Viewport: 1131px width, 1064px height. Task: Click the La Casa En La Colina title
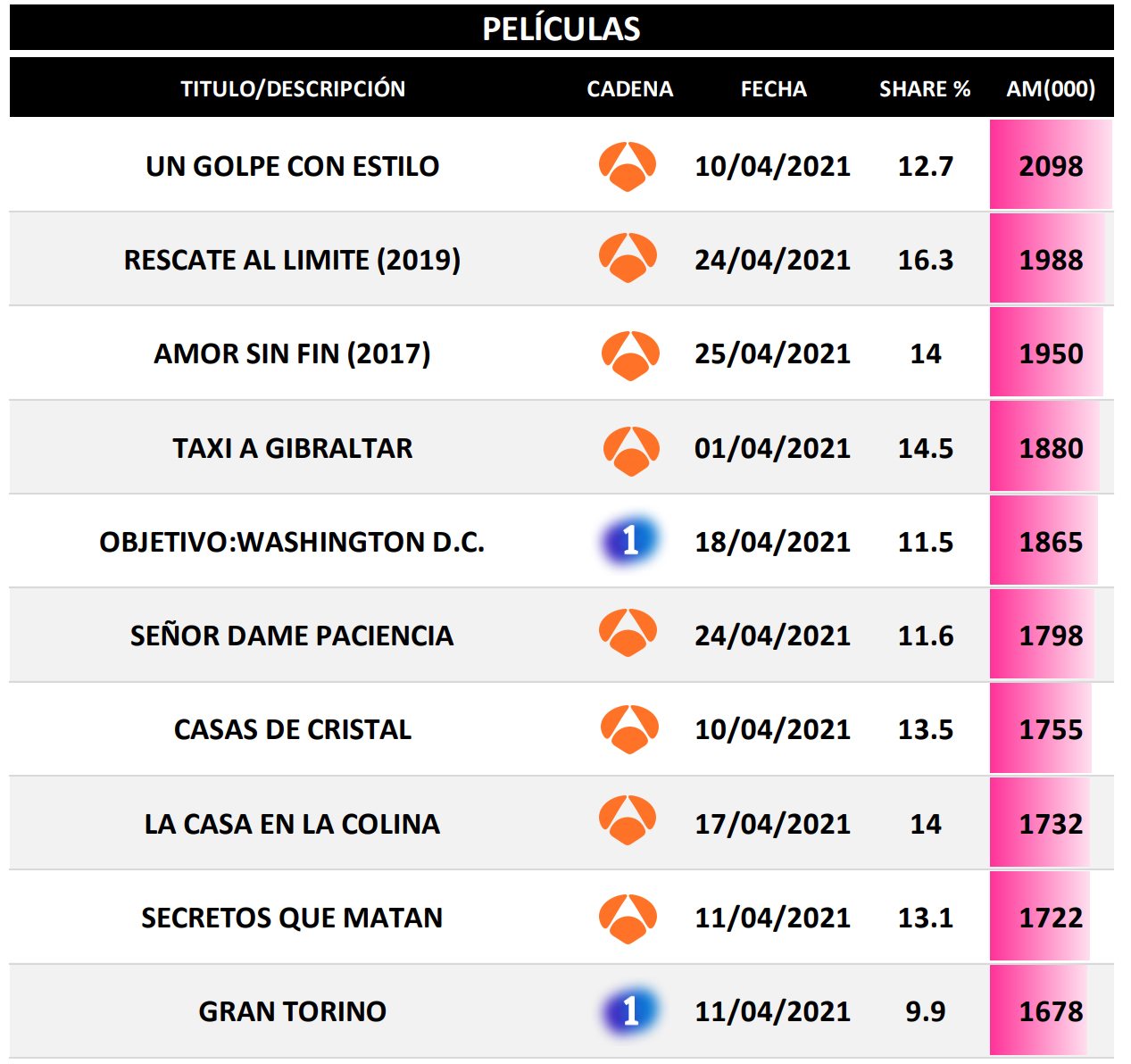point(293,824)
